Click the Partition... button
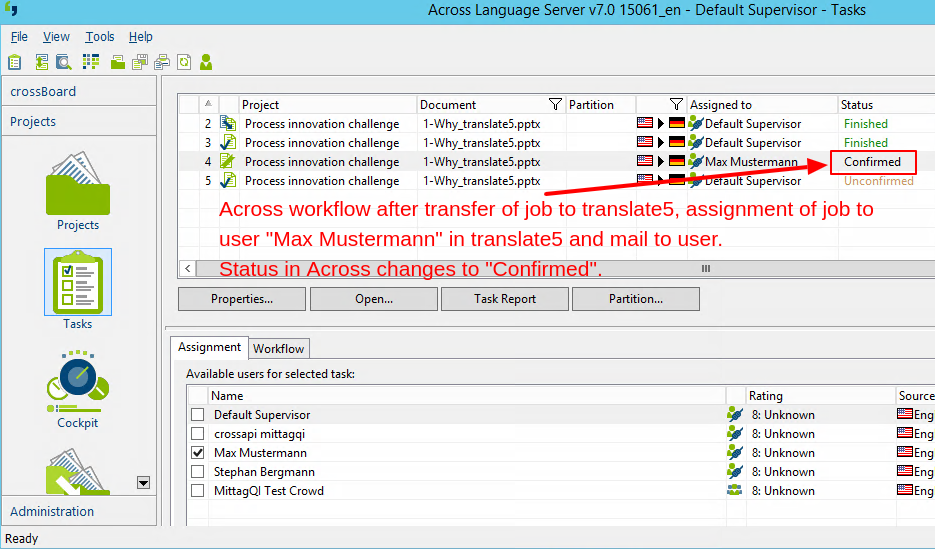This screenshot has width=935, height=549. (x=636, y=299)
